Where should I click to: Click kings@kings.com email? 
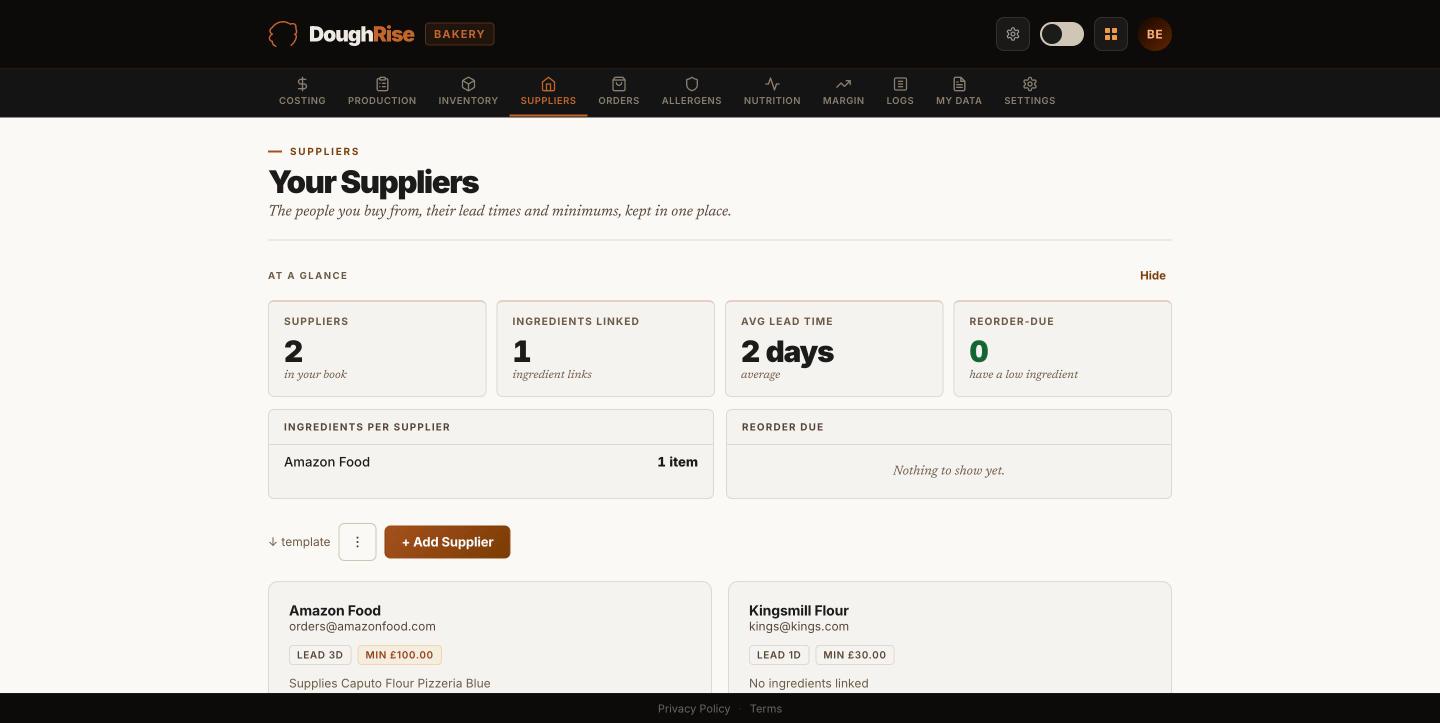coord(799,626)
